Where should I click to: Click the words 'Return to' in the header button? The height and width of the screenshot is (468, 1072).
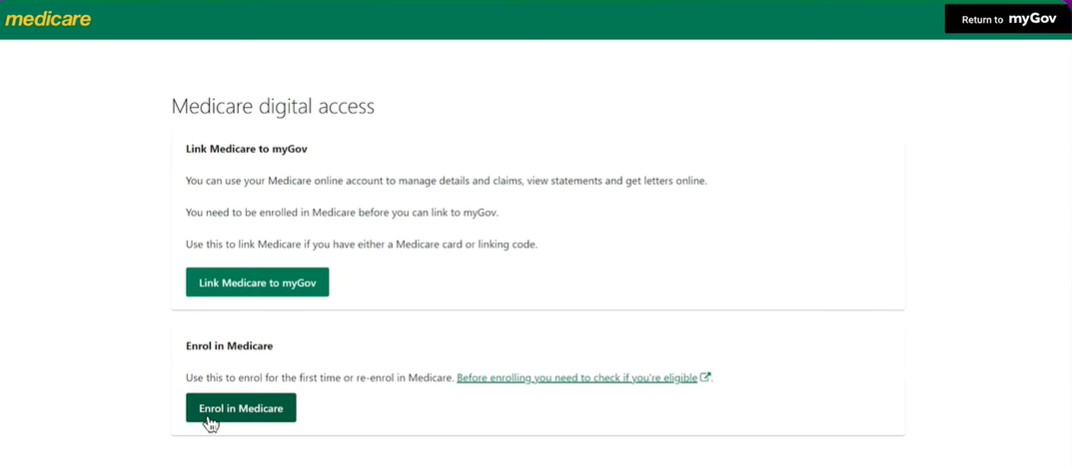coord(982,20)
